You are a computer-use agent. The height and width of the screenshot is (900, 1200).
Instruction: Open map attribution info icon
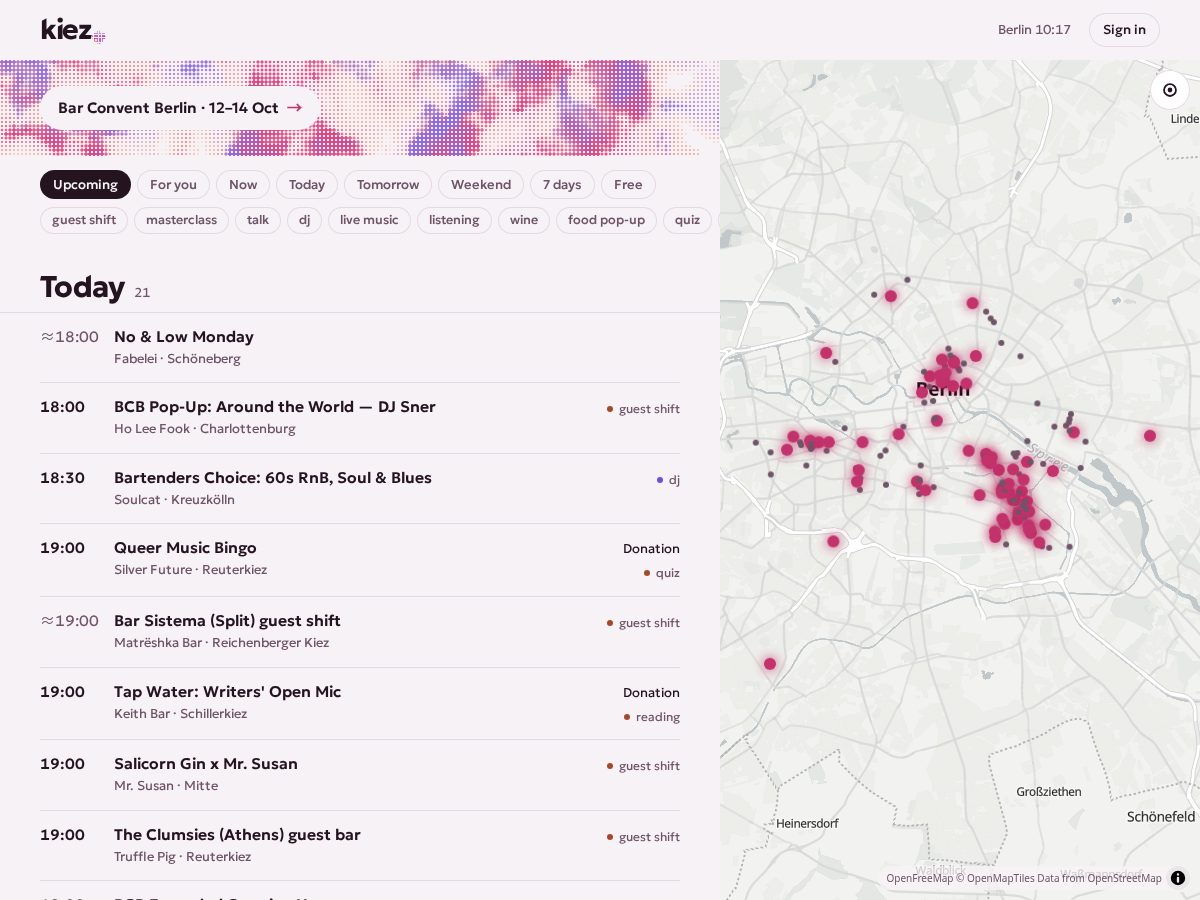click(1178, 878)
